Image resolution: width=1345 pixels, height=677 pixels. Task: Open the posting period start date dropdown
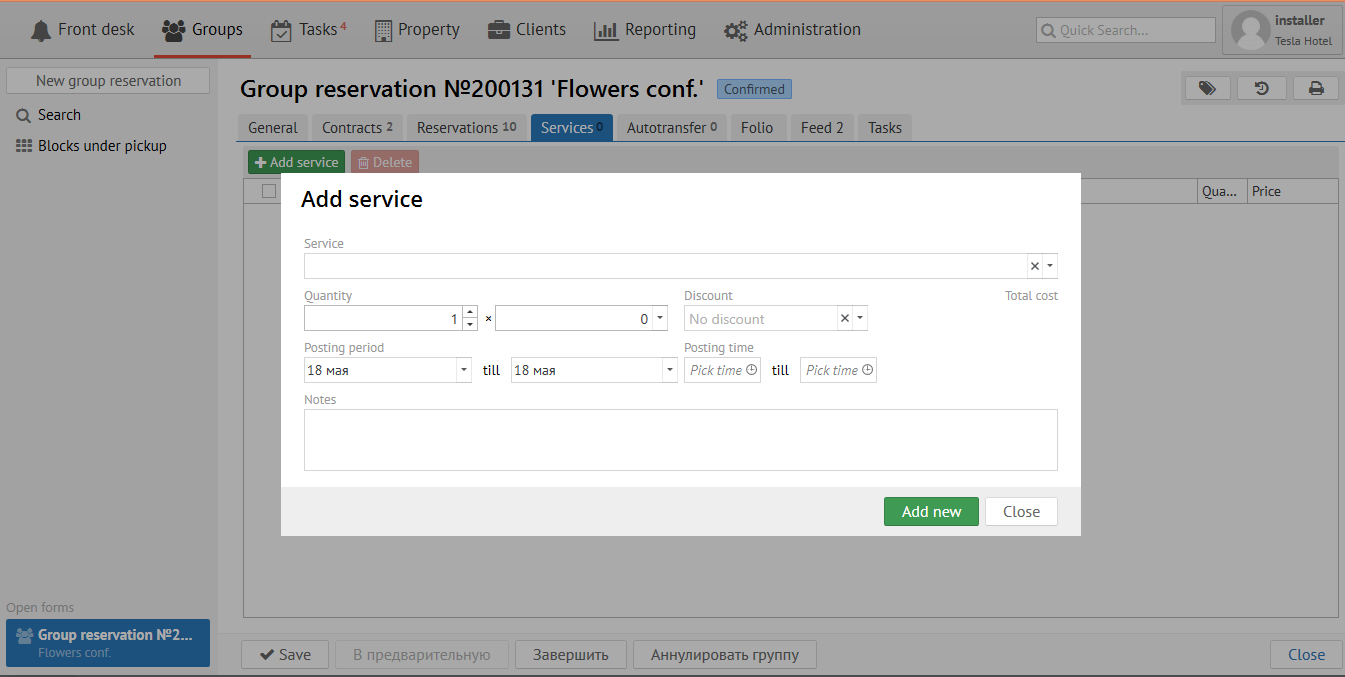click(463, 370)
